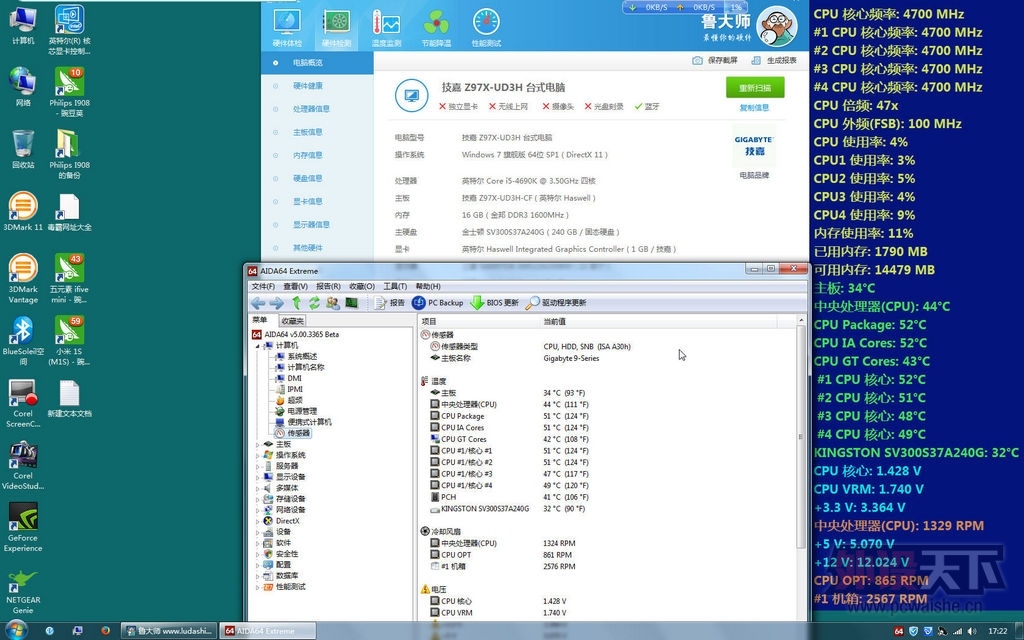Click AIDA64 green up-level arrow
Image resolution: width=1024 pixels, height=640 pixels.
pos(296,303)
